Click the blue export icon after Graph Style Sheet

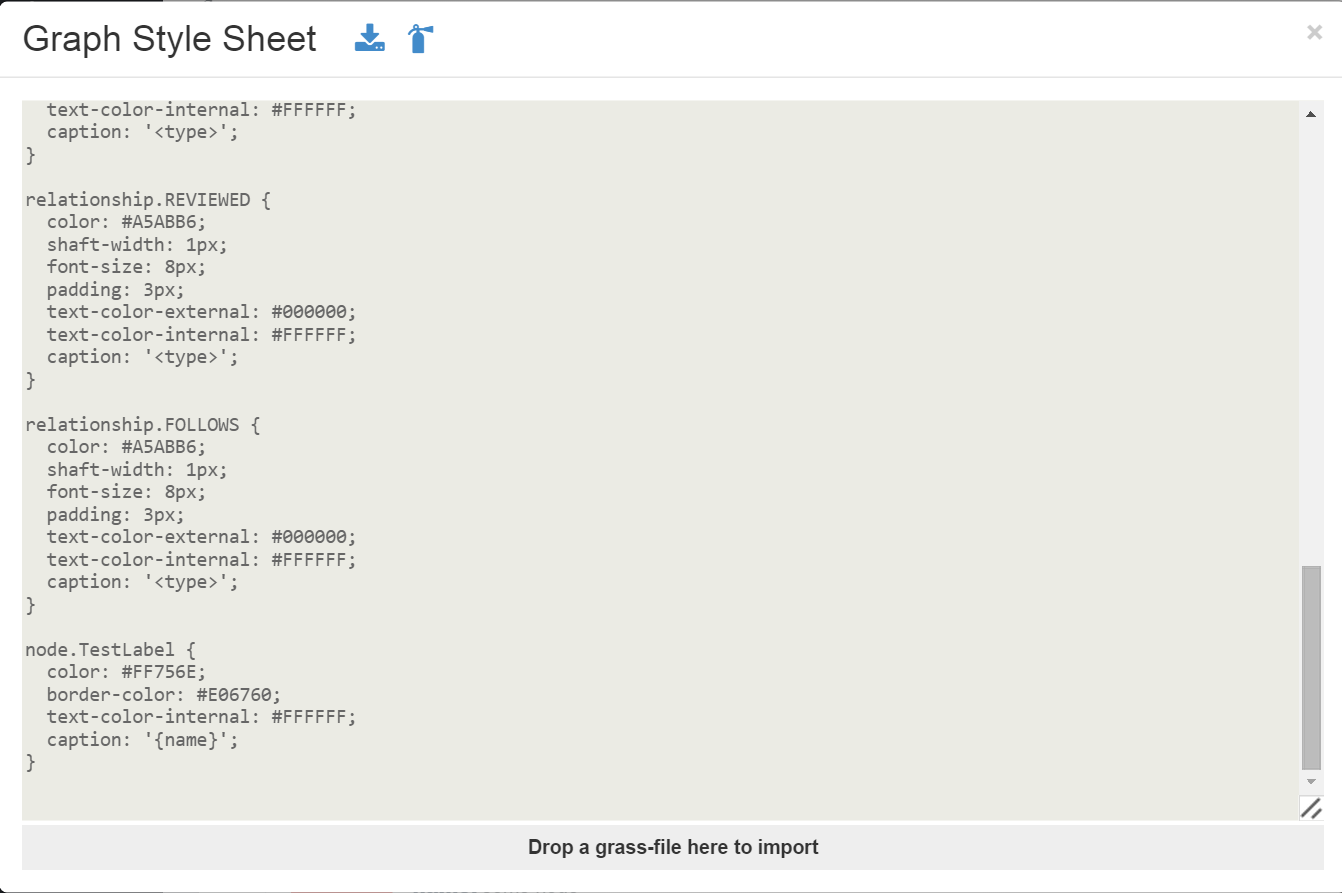(x=369, y=38)
